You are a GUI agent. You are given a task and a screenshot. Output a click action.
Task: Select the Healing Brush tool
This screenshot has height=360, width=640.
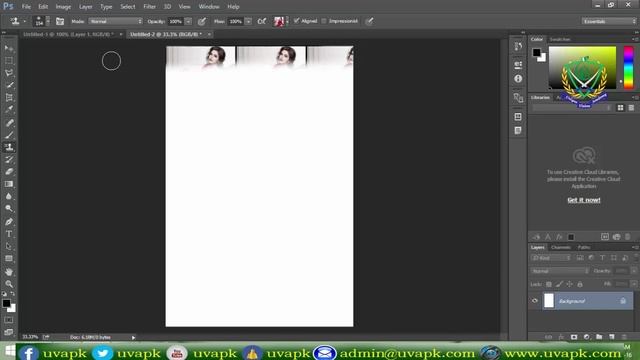pos(9,122)
